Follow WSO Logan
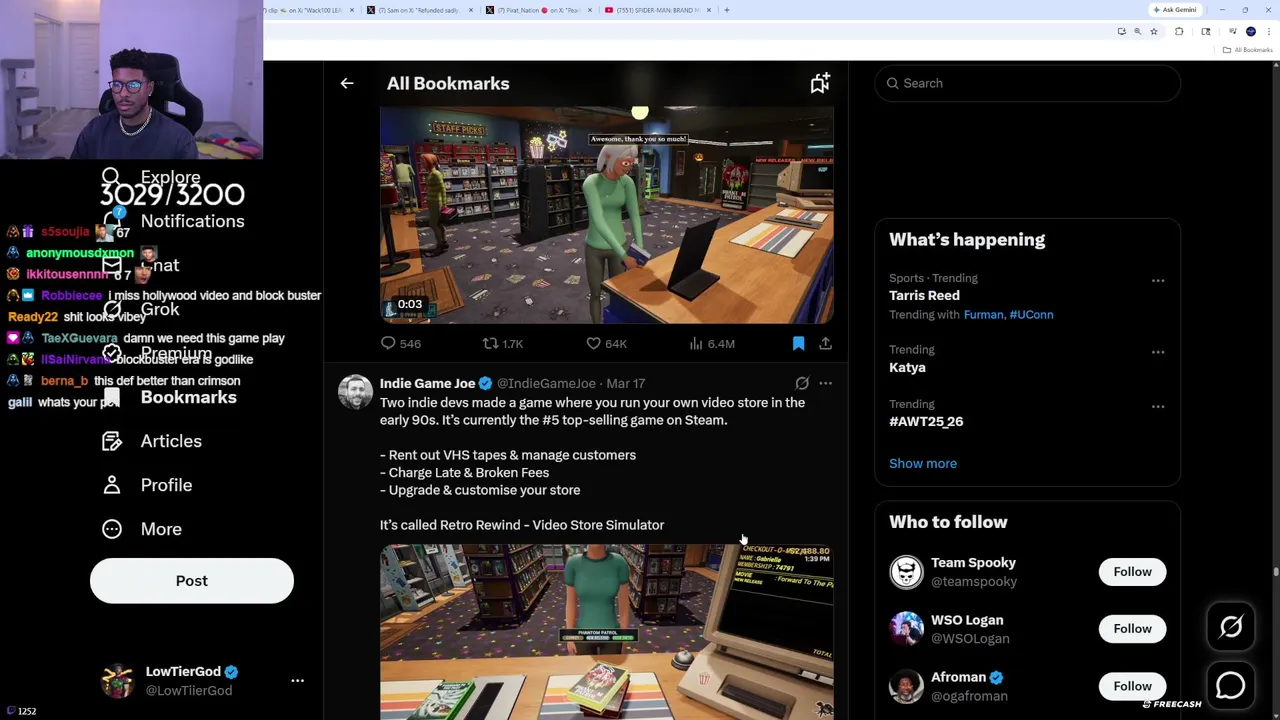The width and height of the screenshot is (1280, 720). [x=1132, y=629]
